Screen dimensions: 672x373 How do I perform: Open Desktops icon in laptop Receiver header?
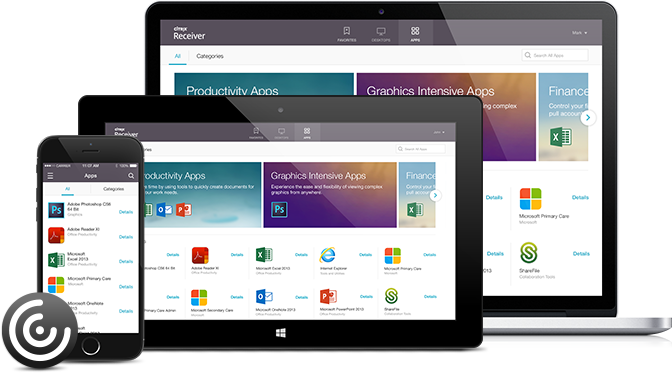(x=381, y=33)
